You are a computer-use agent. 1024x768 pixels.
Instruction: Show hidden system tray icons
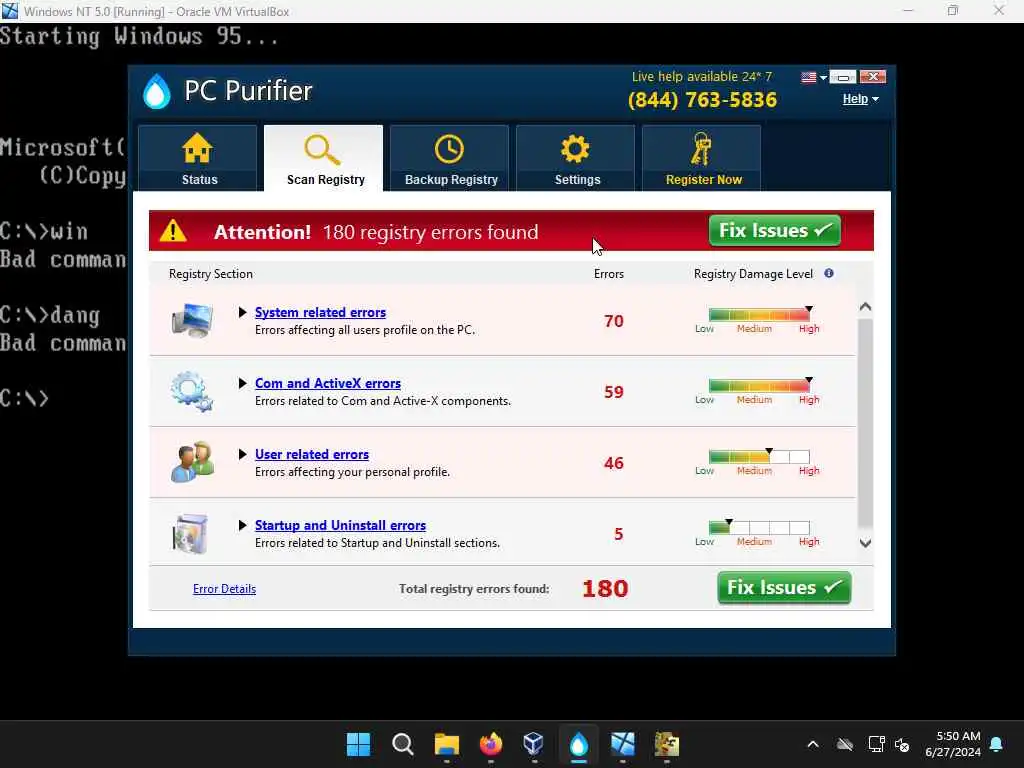point(812,744)
